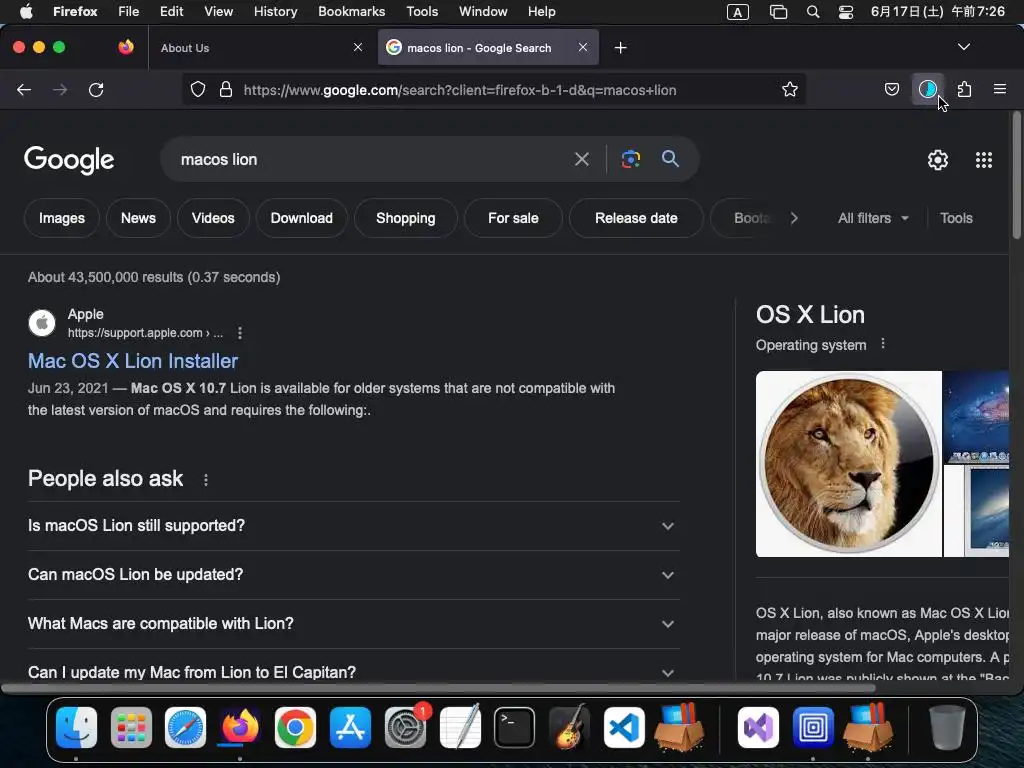Viewport: 1024px width, 768px height.
Task: Launch Finder from the Dock
Action: [x=76, y=728]
